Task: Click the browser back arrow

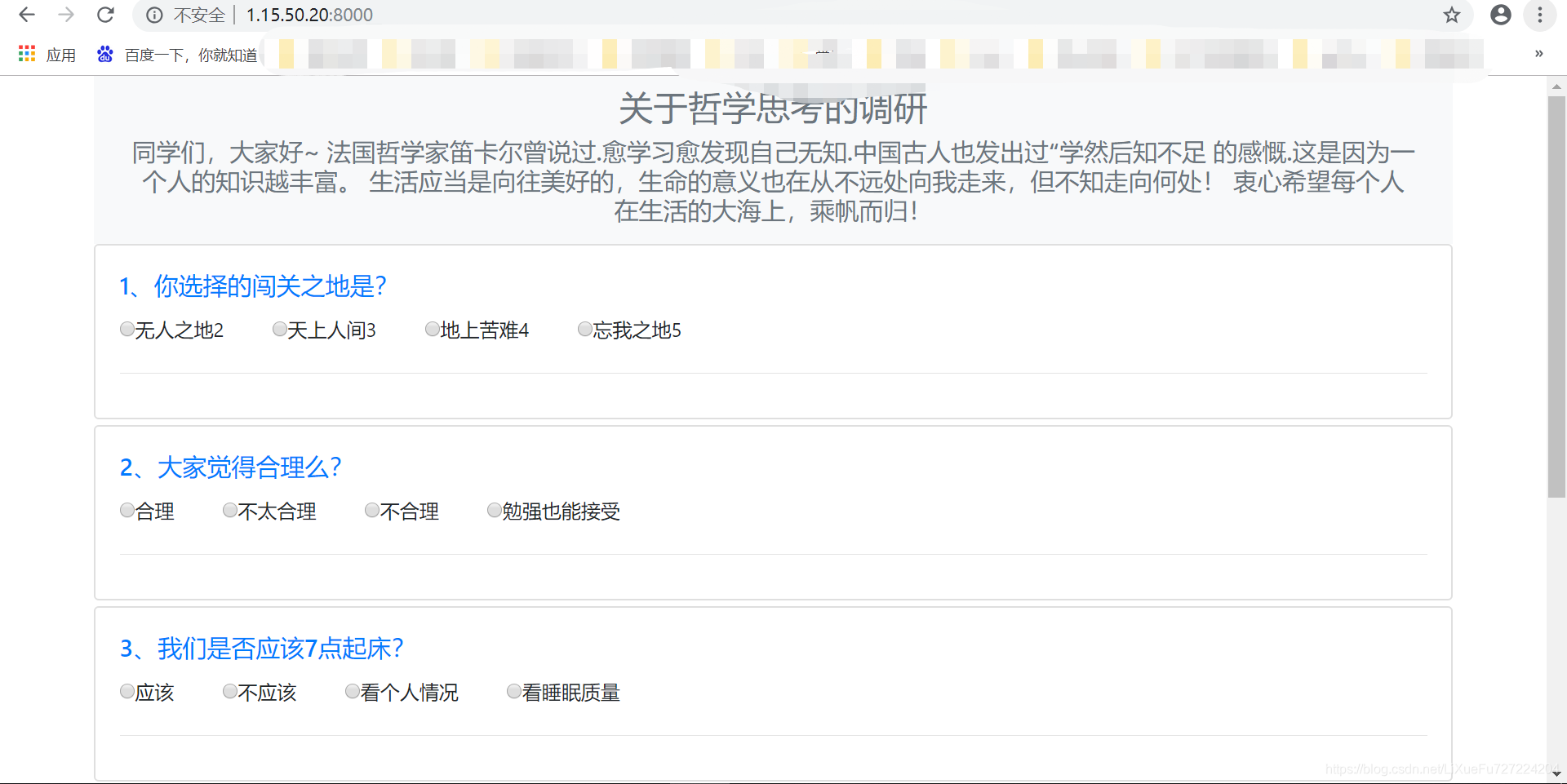Action: [x=27, y=15]
